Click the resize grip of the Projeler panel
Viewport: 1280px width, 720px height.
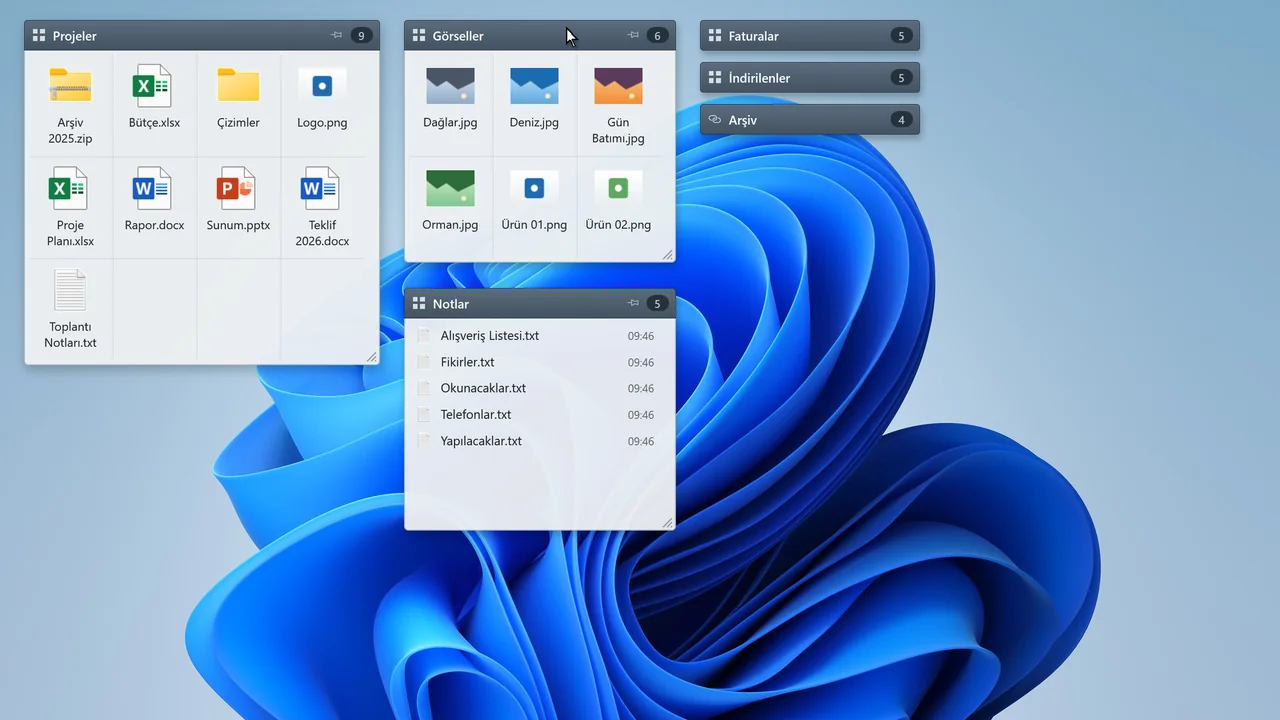coord(372,357)
